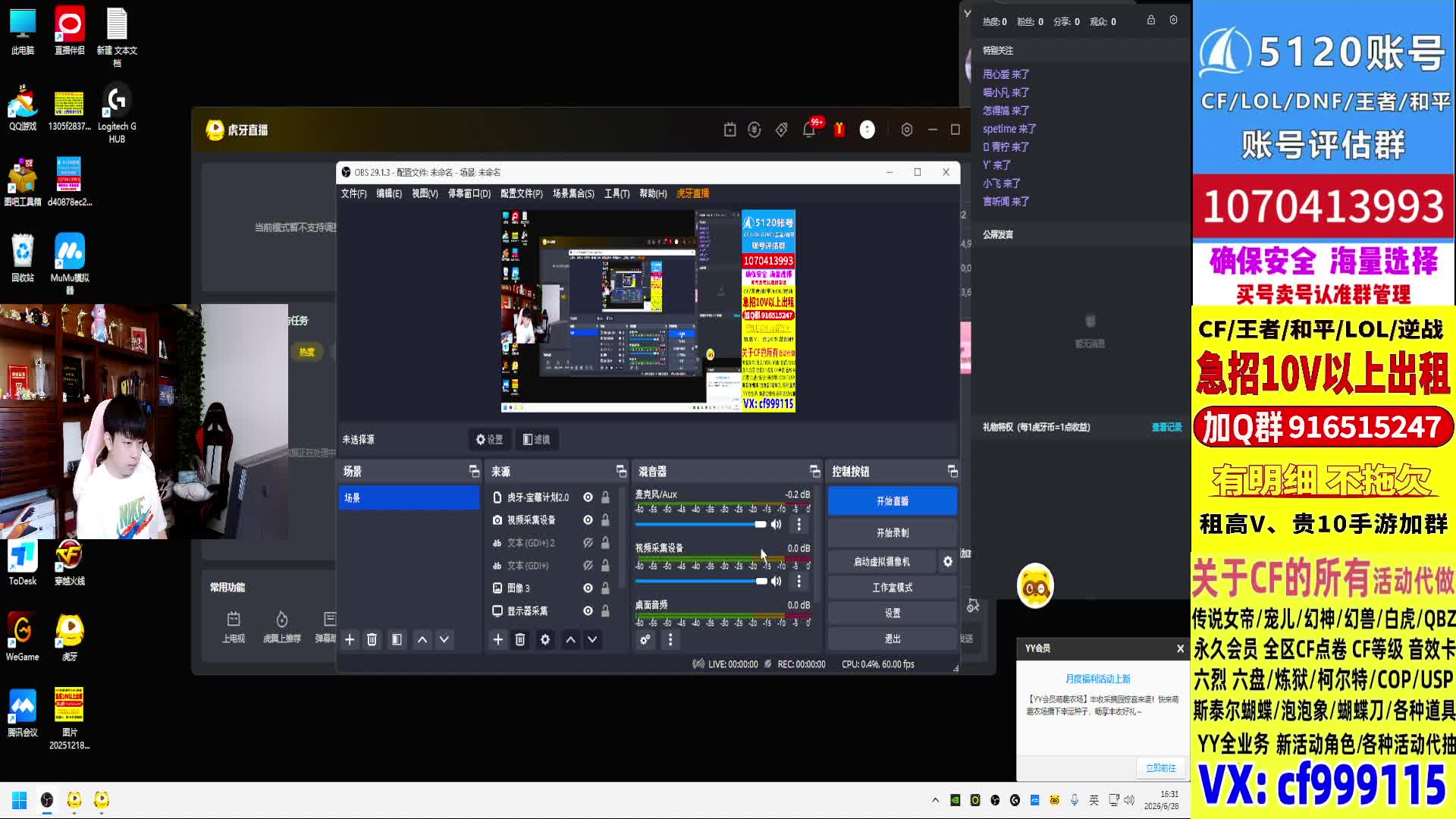Image resolution: width=1456 pixels, height=819 pixels.
Task: Open the mixer's bottom three-dot menu
Action: (x=670, y=640)
